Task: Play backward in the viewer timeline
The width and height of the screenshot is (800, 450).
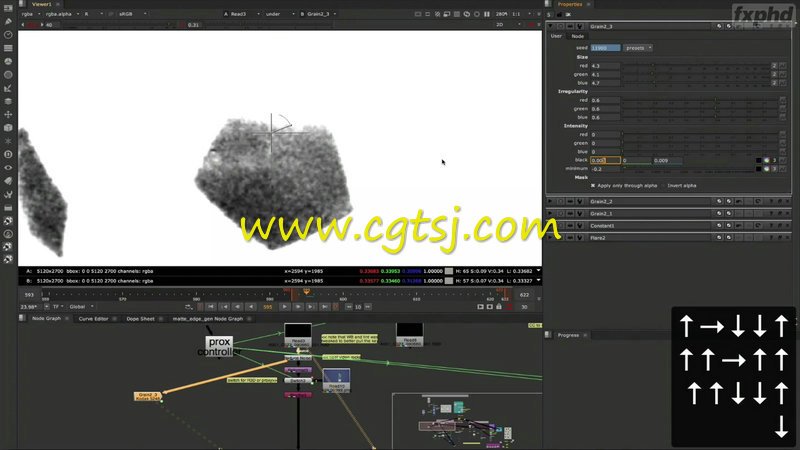Action: (251, 307)
